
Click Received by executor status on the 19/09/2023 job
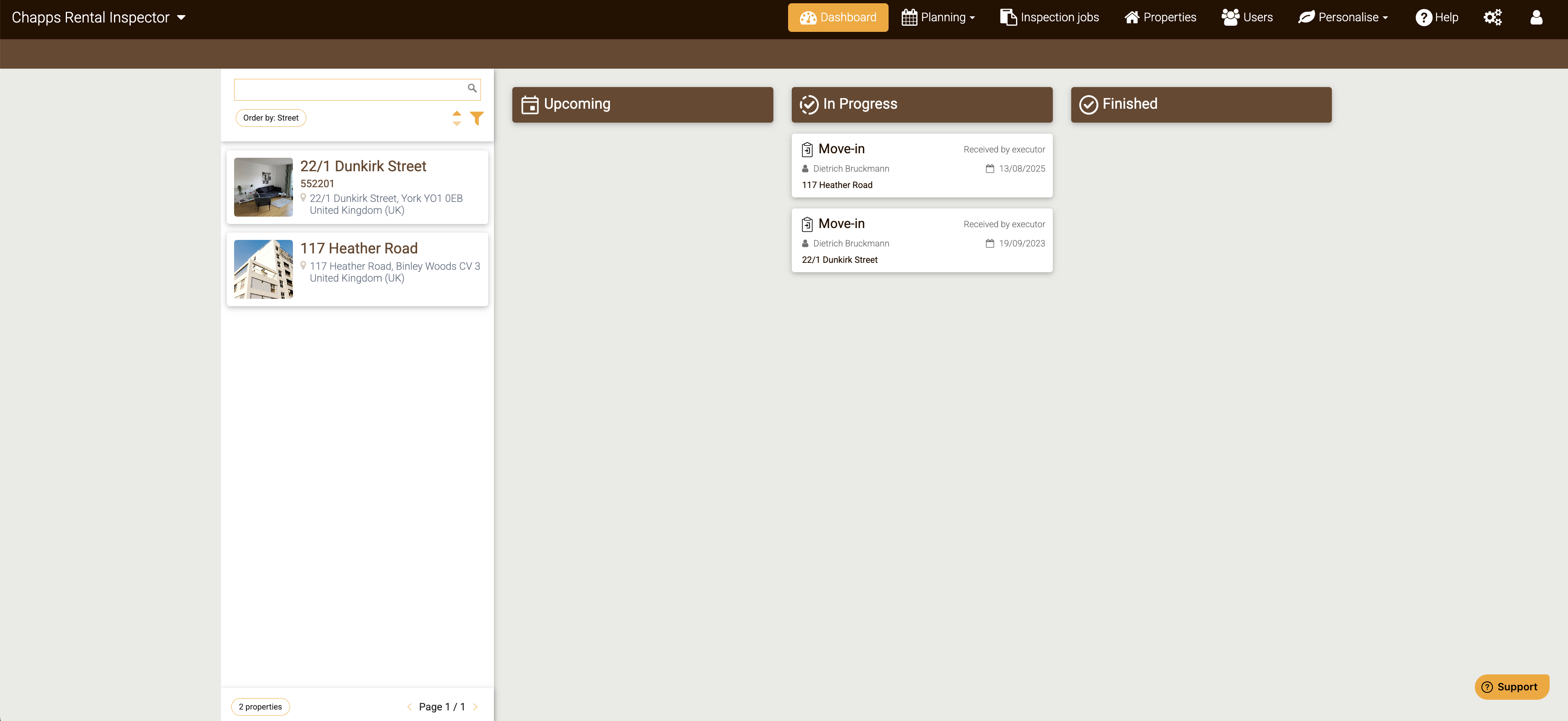click(1004, 225)
